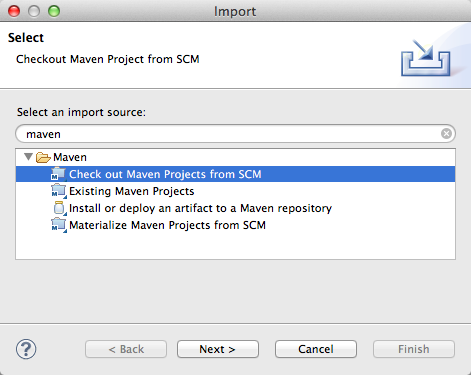This screenshot has width=471, height=375.
Task: Click the Check out Maven Projects icon
Action: [x=59, y=174]
